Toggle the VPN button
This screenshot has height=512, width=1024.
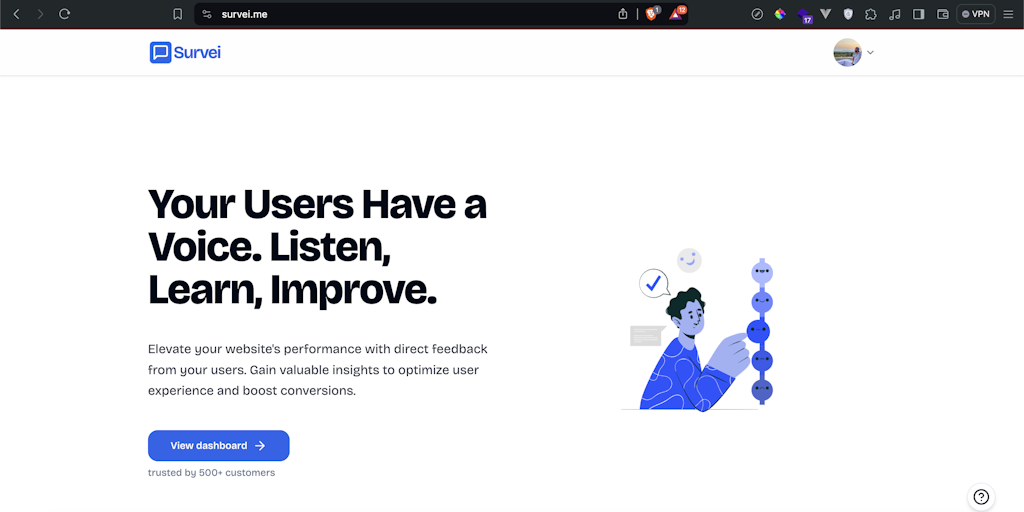pyautogui.click(x=976, y=14)
